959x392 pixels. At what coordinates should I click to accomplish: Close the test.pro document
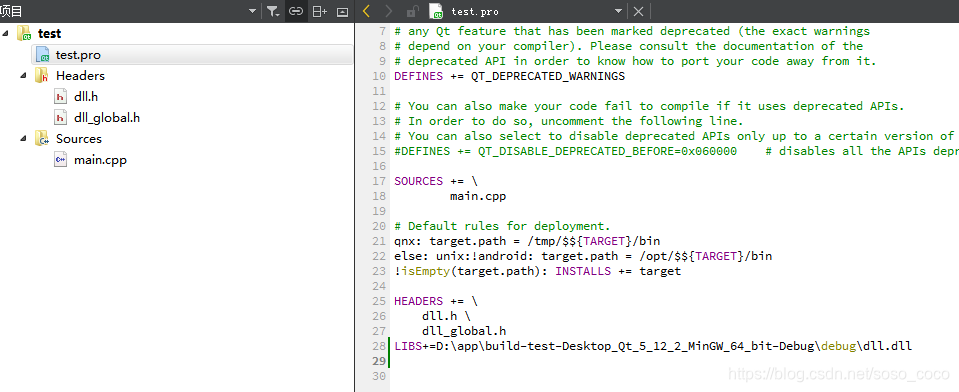638,11
